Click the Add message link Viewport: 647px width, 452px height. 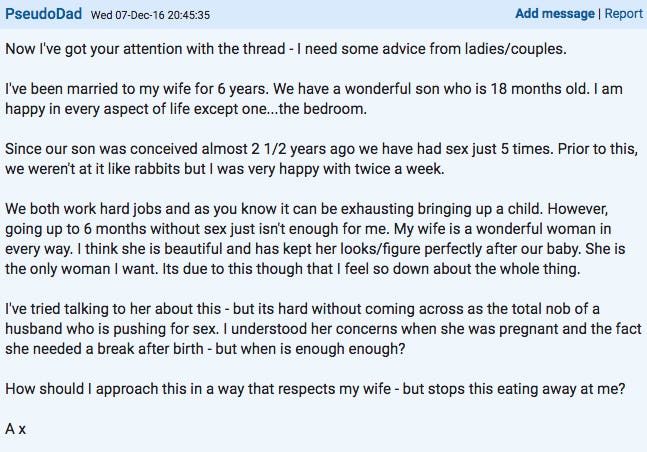pyautogui.click(x=555, y=14)
